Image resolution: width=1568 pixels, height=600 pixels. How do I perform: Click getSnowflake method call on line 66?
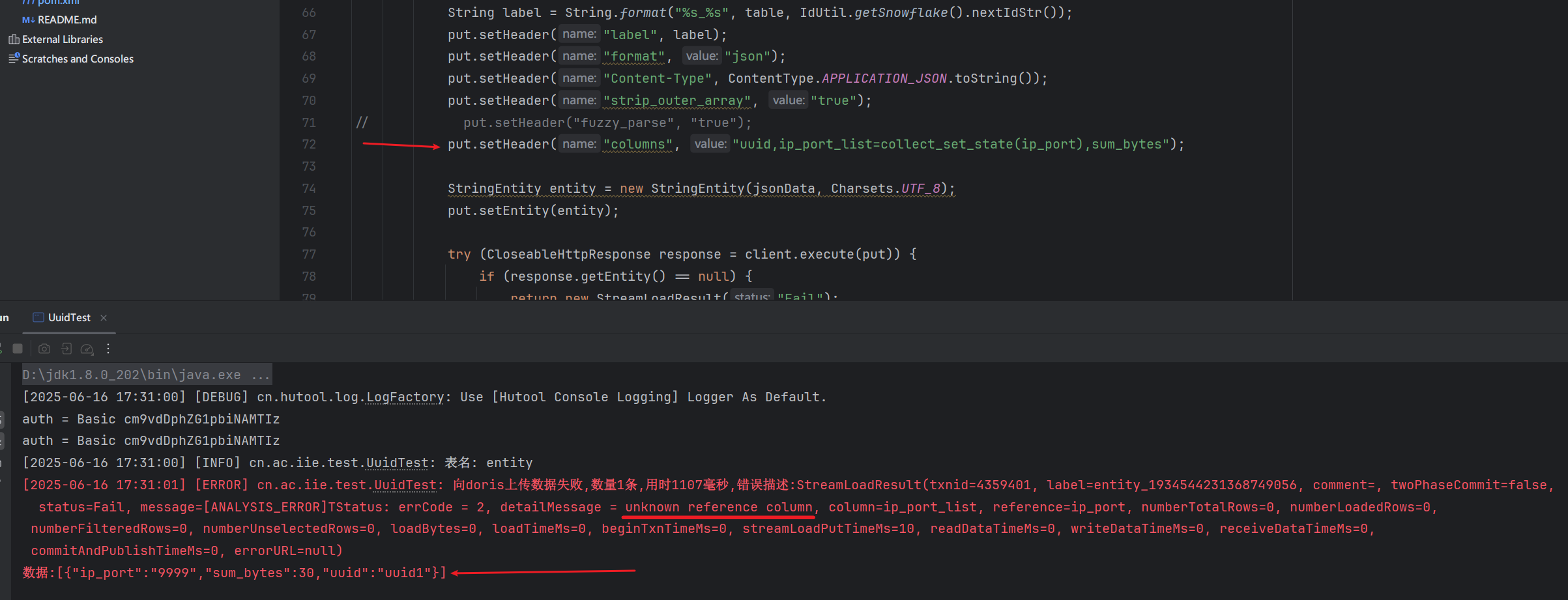(x=901, y=12)
